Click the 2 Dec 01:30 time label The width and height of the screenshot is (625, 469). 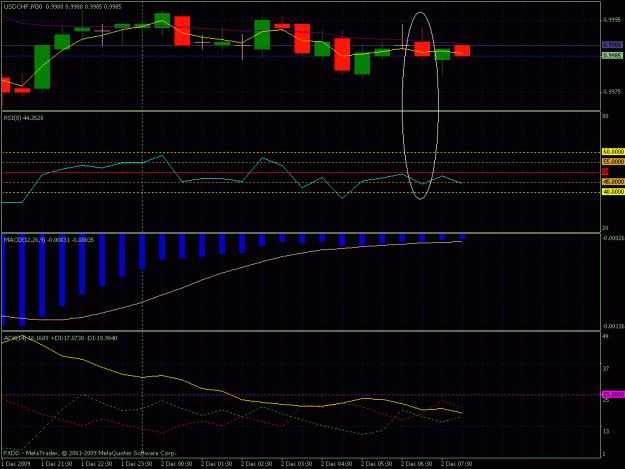click(x=216, y=464)
